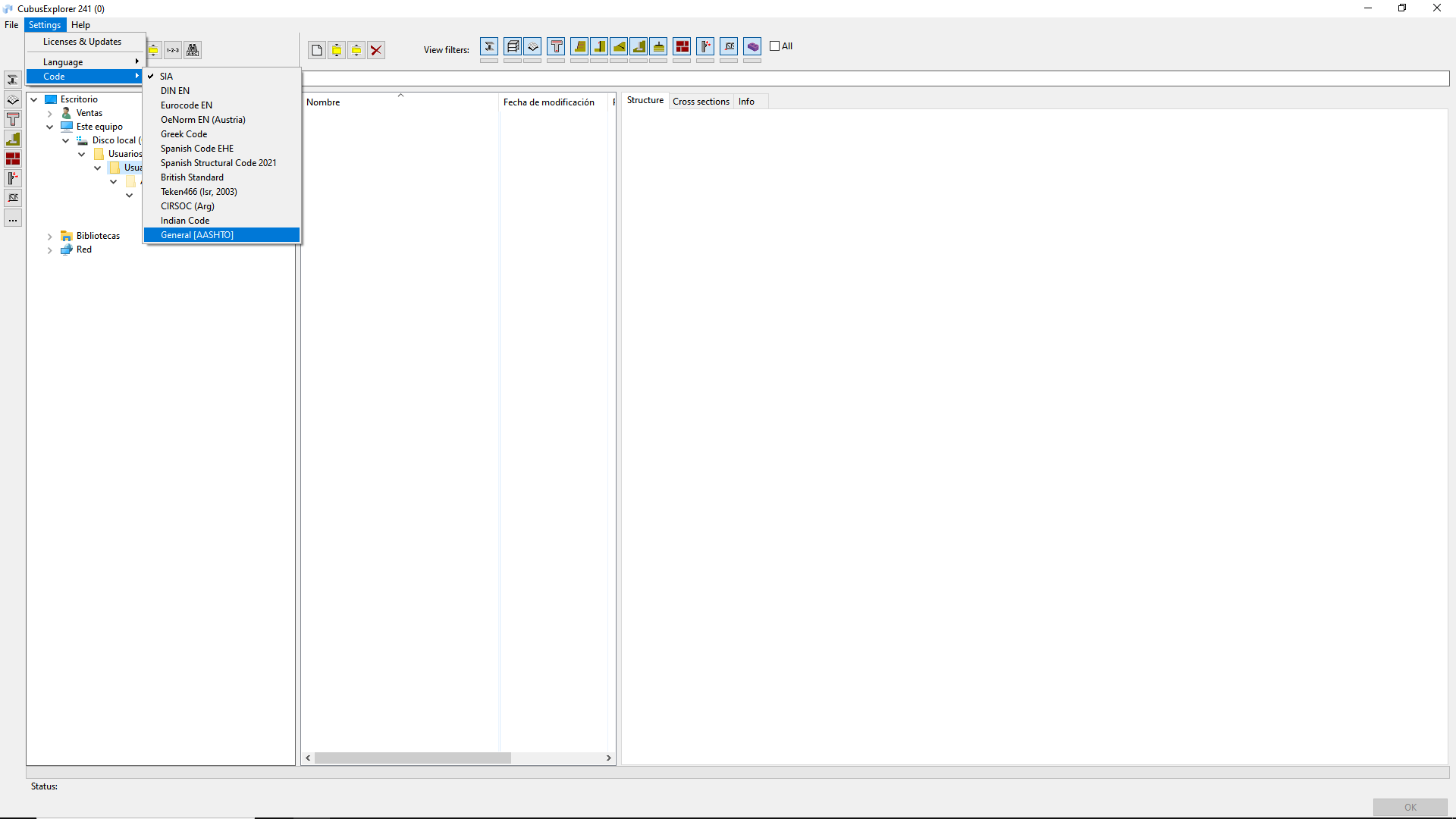Select General [AASHTO] code entry
The width and height of the screenshot is (1456, 819).
click(197, 235)
